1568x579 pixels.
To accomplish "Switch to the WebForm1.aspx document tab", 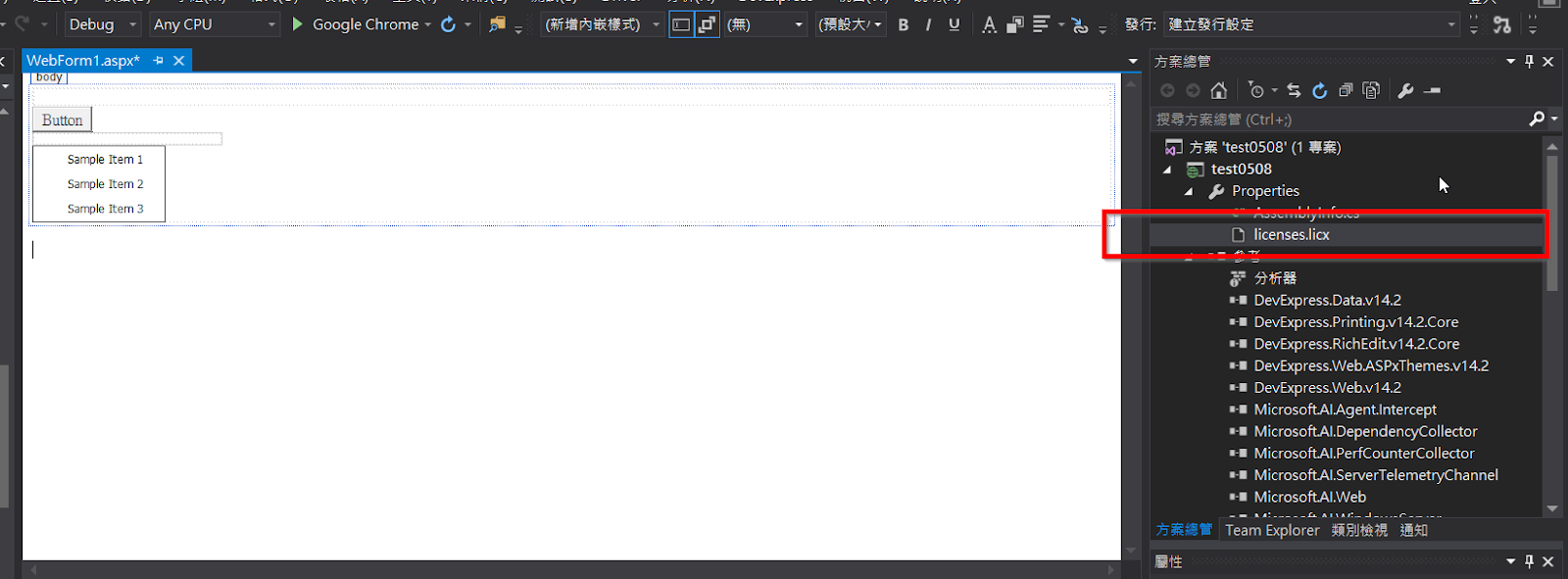I will [x=83, y=61].
